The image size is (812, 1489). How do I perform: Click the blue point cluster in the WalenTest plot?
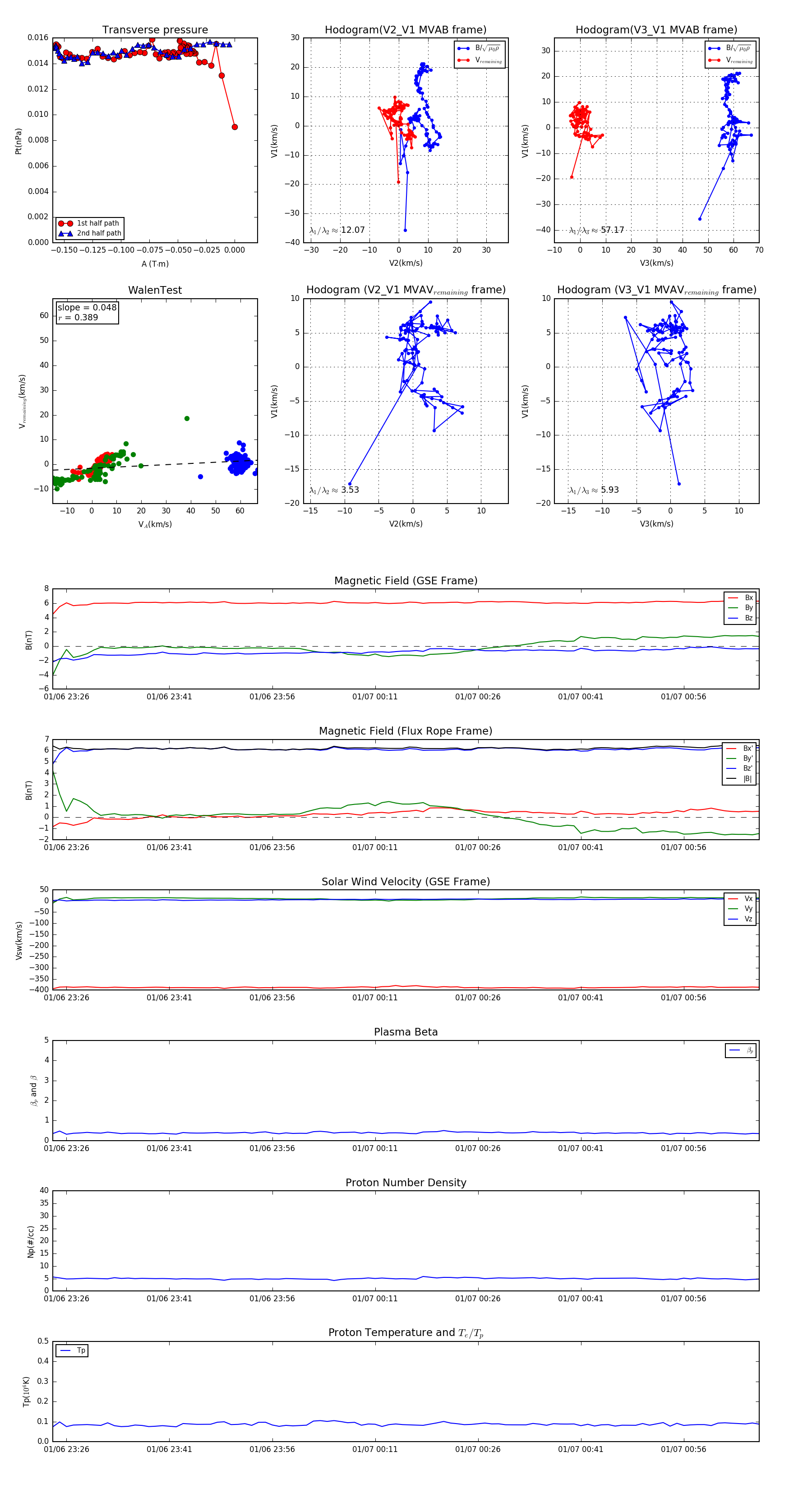click(x=239, y=462)
